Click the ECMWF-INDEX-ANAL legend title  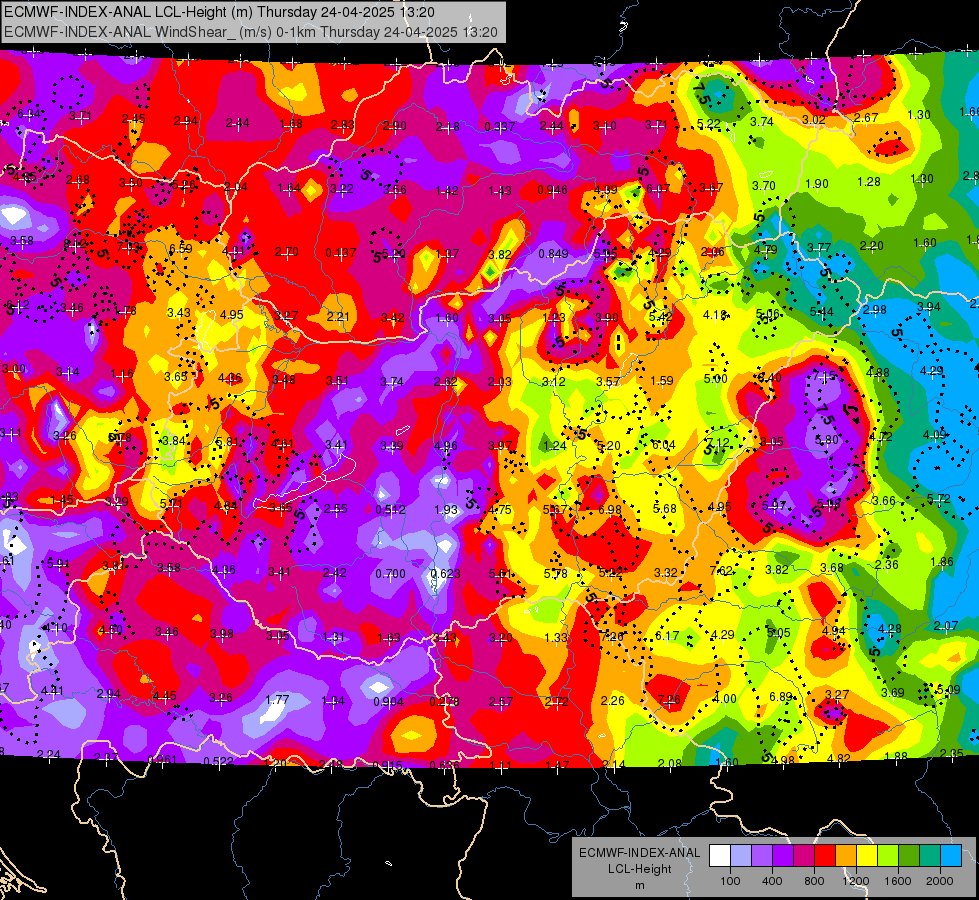639,853
